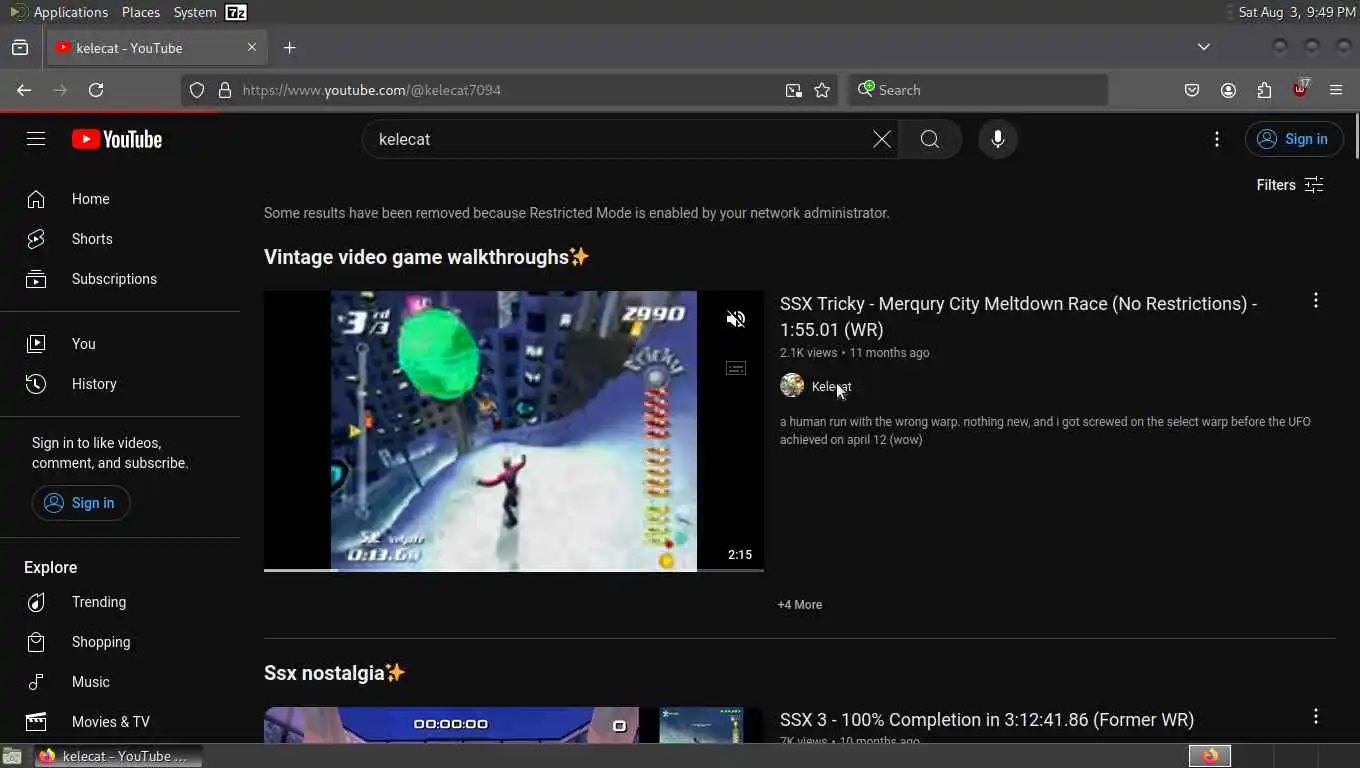The width and height of the screenshot is (1360, 768).
Task: Play the SSX Tricky video thumbnail
Action: pos(514,431)
